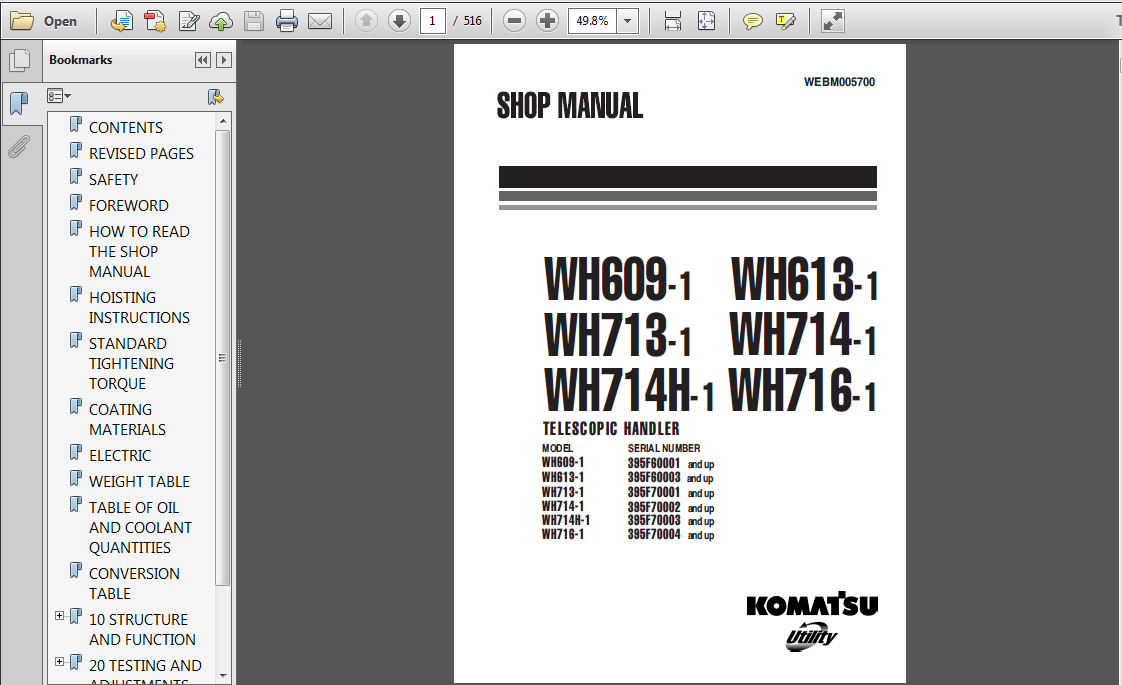The image size is (1122, 685).
Task: Click document code WEBM005700
Action: click(x=839, y=82)
